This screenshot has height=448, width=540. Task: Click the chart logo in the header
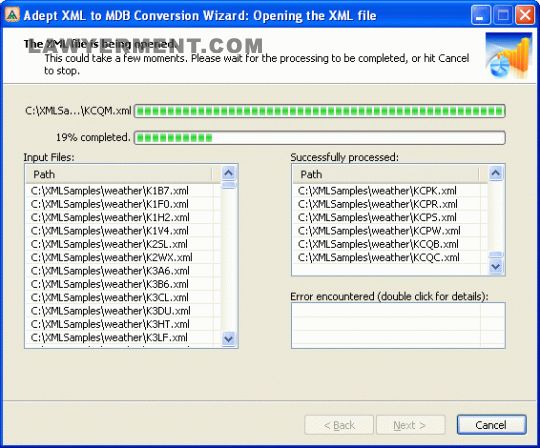click(x=509, y=55)
